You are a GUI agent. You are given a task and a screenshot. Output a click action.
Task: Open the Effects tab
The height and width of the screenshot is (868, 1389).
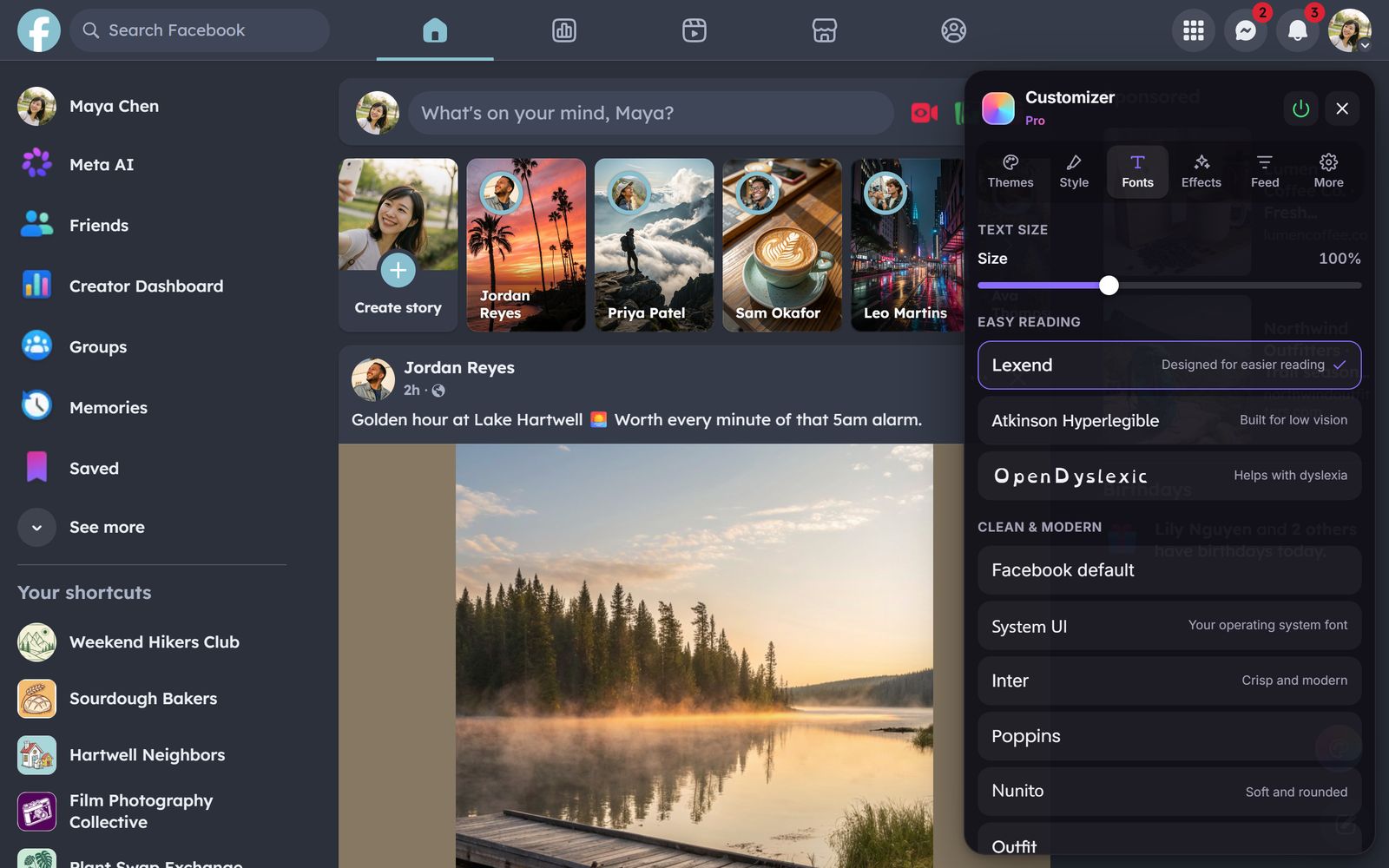click(1201, 171)
